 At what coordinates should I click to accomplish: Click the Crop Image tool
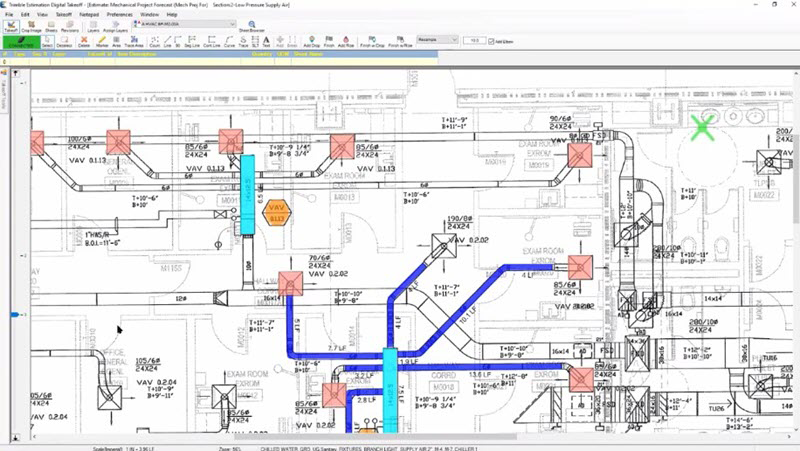point(32,26)
